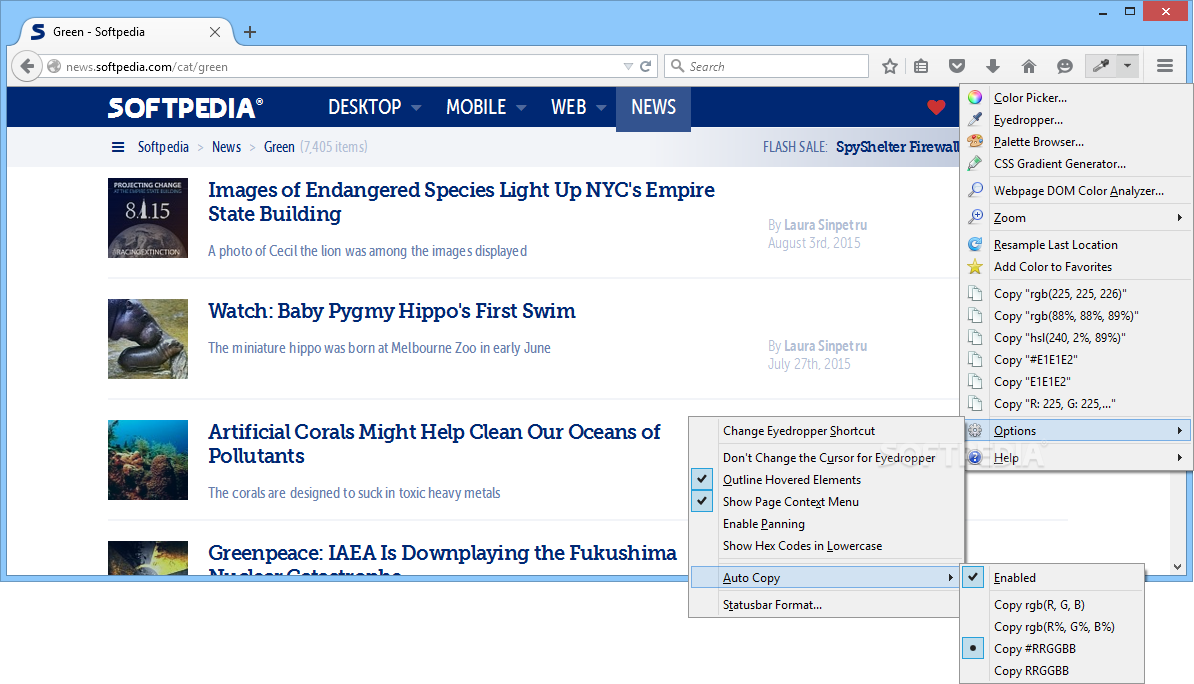The image size is (1194, 684).
Task: Click the ColorZilla eyedropper toolbar icon
Action: coord(1100,66)
